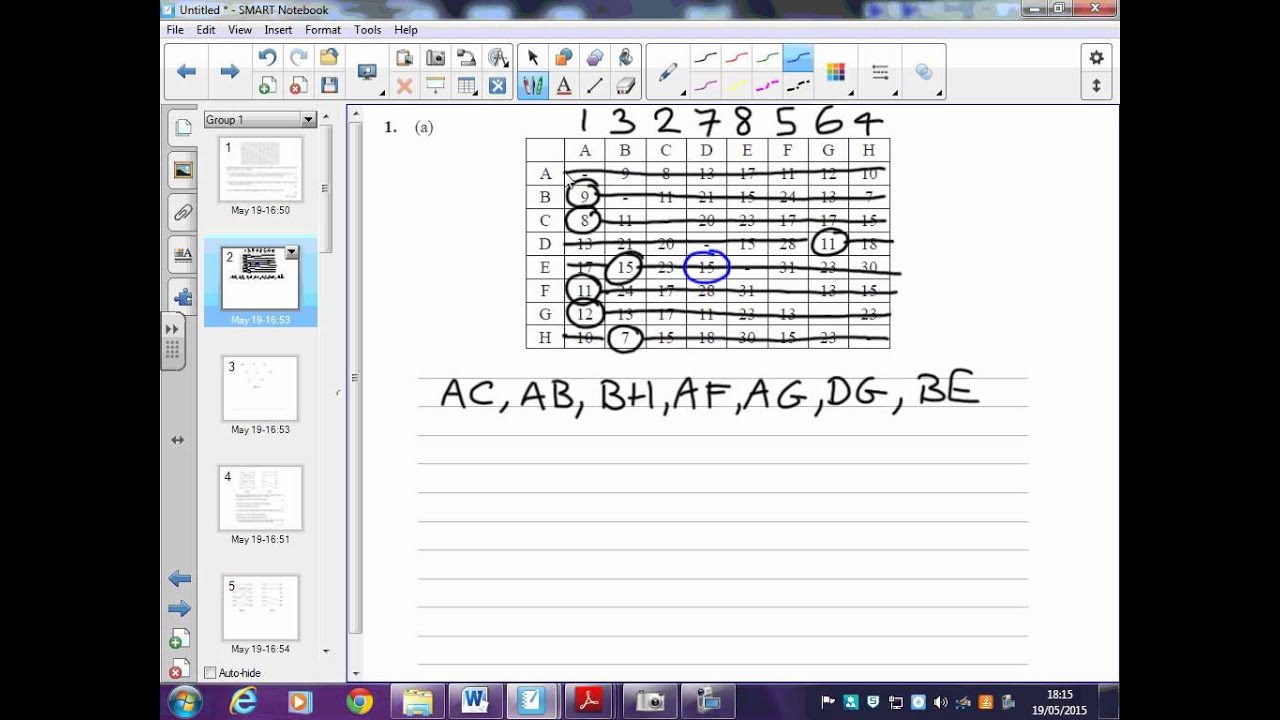Open the Insert menu
This screenshot has height=720, width=1280.
[x=278, y=30]
